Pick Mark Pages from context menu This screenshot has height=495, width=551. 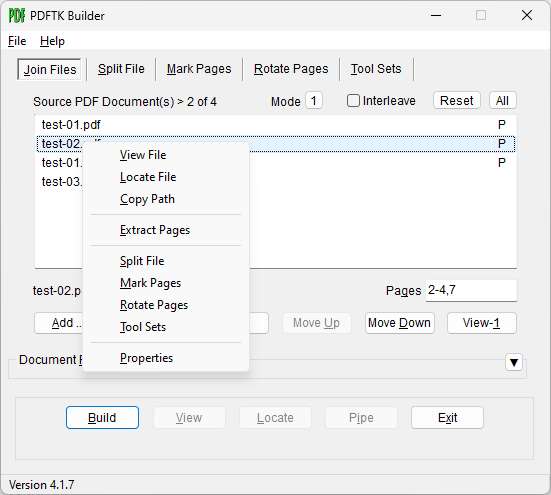coord(150,283)
